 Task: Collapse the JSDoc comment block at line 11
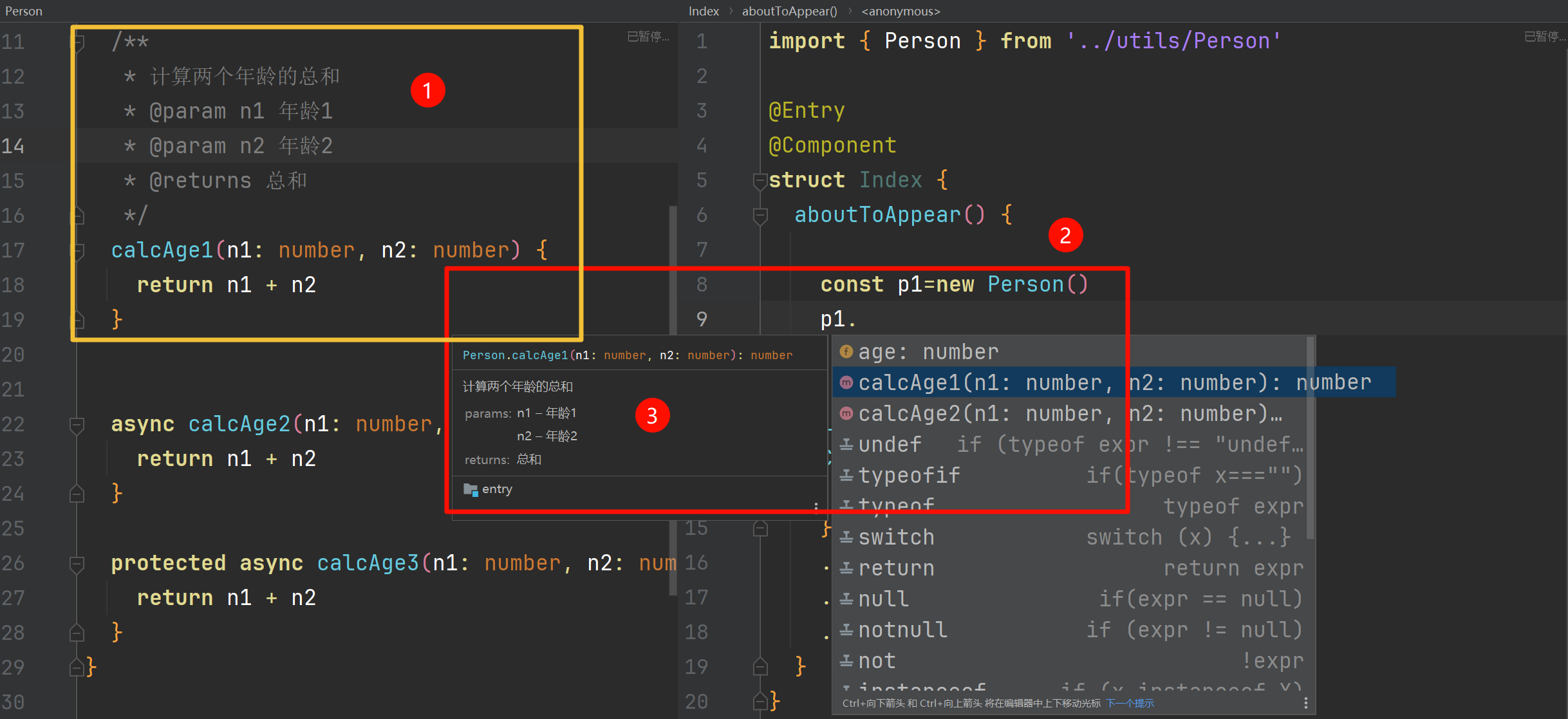(x=77, y=42)
